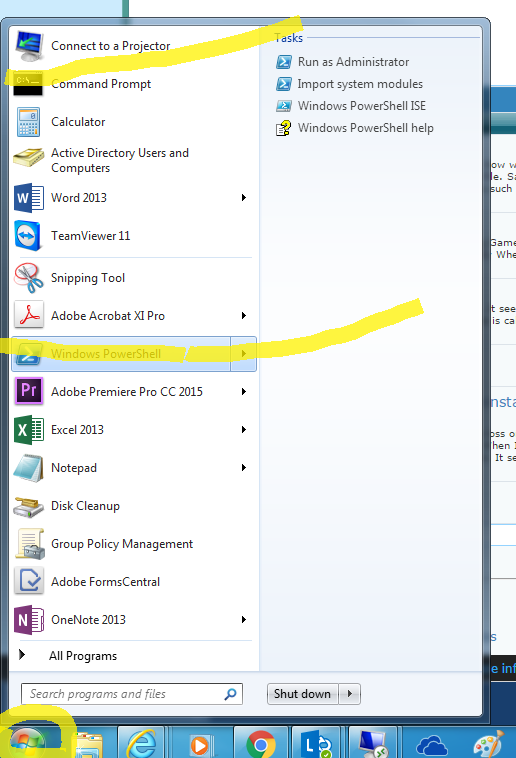
Task: Click Import system modules task link
Action: [360, 84]
